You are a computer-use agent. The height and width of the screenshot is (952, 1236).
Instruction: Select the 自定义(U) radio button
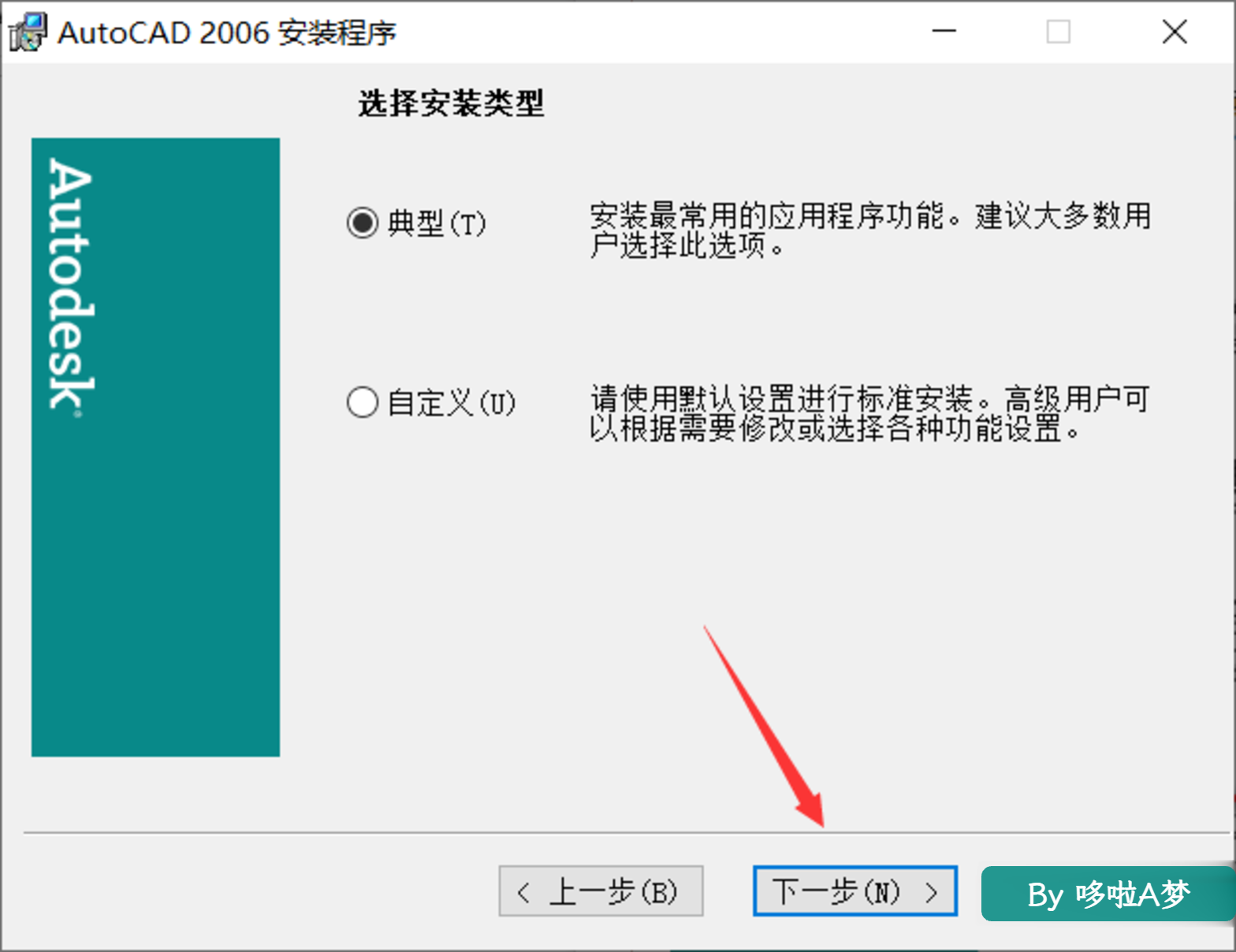[x=363, y=402]
